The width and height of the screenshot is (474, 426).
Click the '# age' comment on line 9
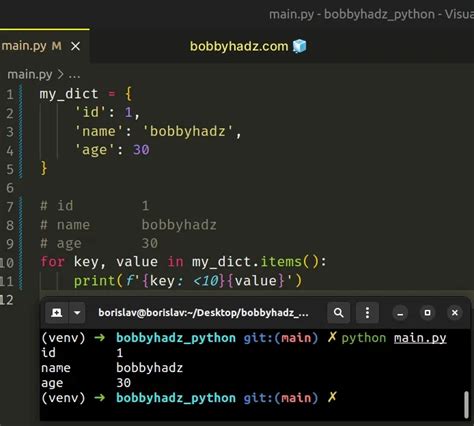pos(61,244)
